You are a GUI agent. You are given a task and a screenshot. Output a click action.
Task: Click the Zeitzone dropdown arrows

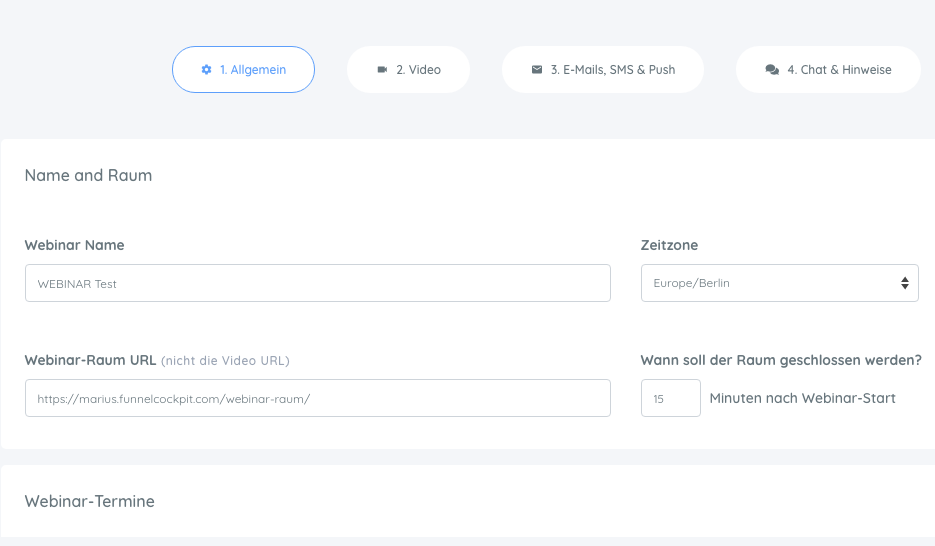(x=905, y=283)
